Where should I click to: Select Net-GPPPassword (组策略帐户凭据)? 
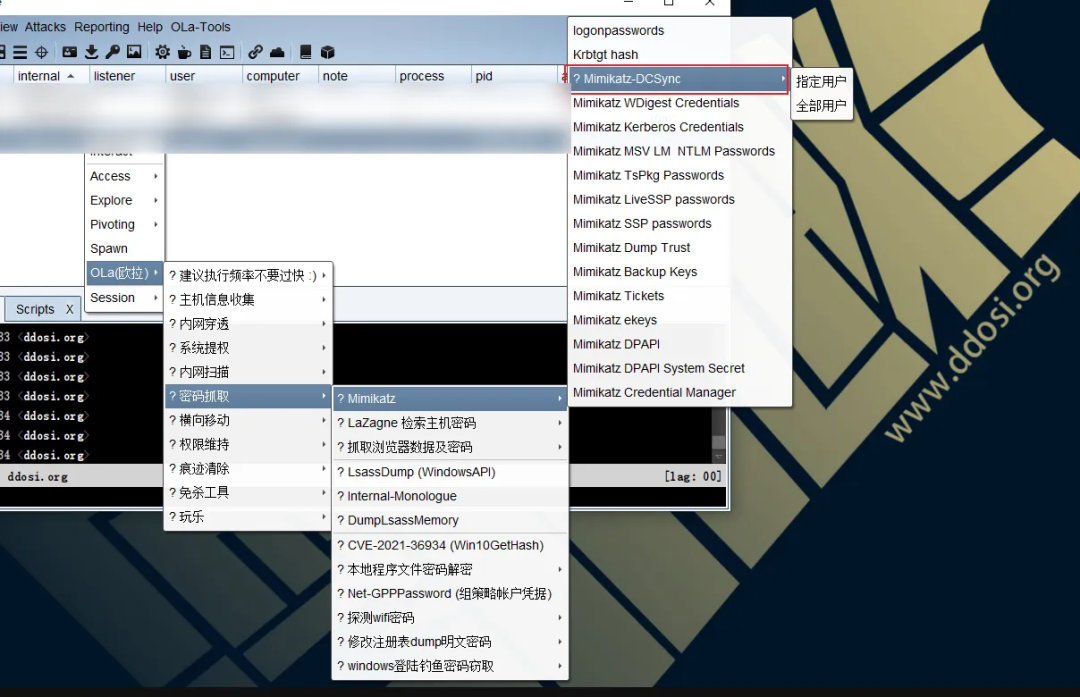coord(450,594)
